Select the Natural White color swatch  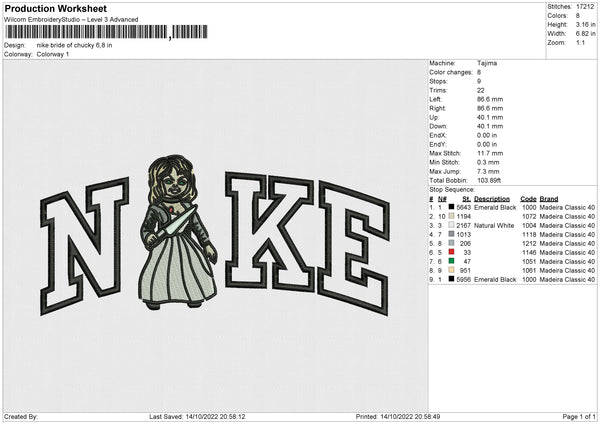point(452,225)
